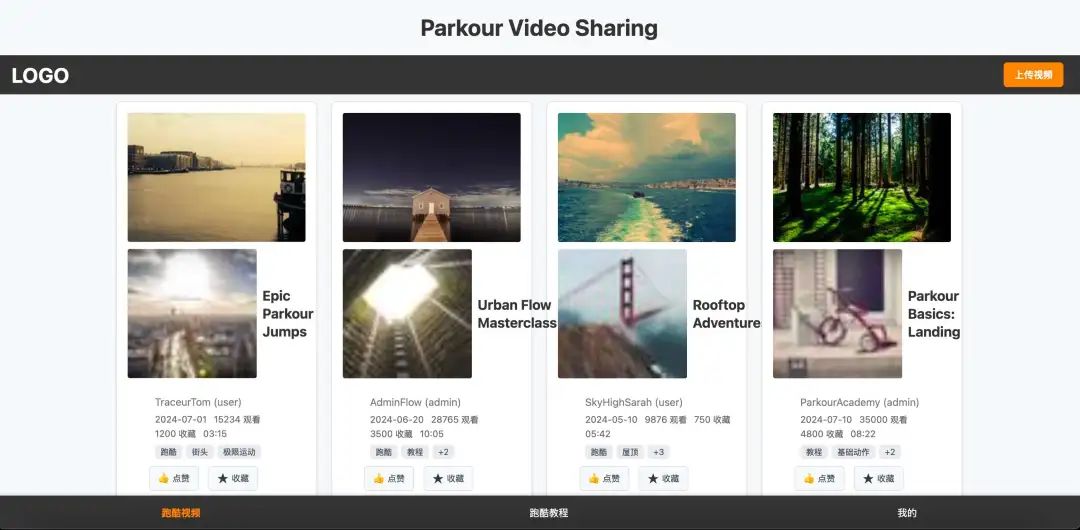Expand +2 more tags on Parkour Basics card

(x=889, y=452)
